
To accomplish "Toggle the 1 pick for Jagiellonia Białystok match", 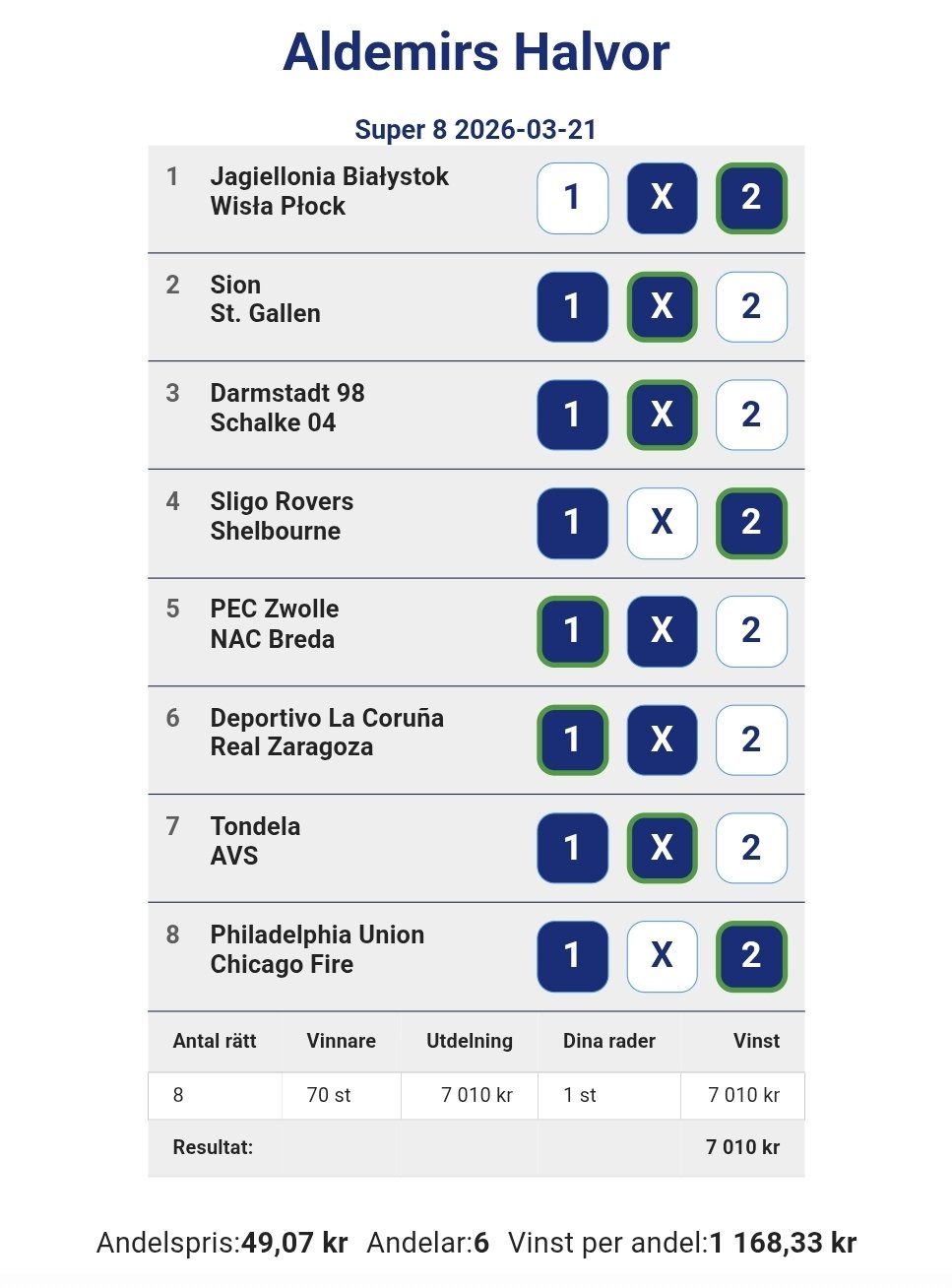I will (572, 198).
